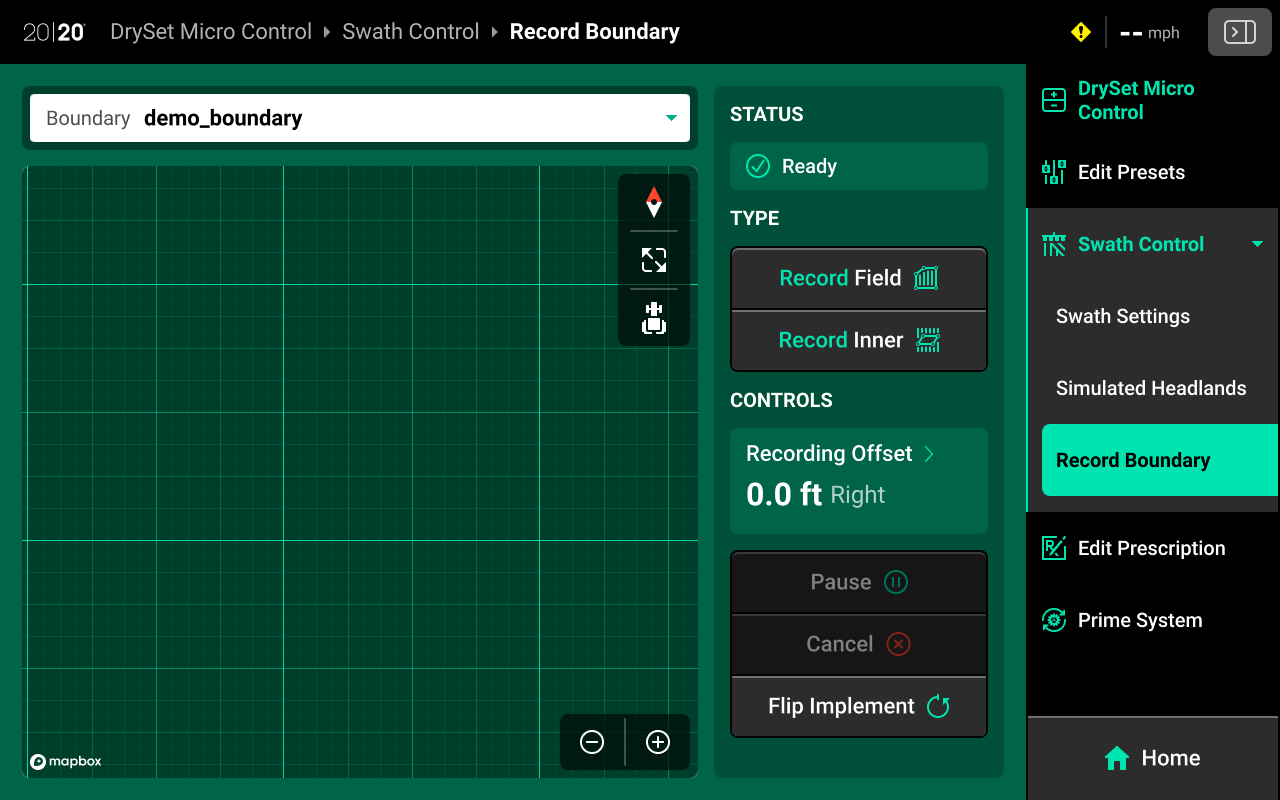Zoom out the map with minus
The height and width of the screenshot is (800, 1280).
coord(592,742)
